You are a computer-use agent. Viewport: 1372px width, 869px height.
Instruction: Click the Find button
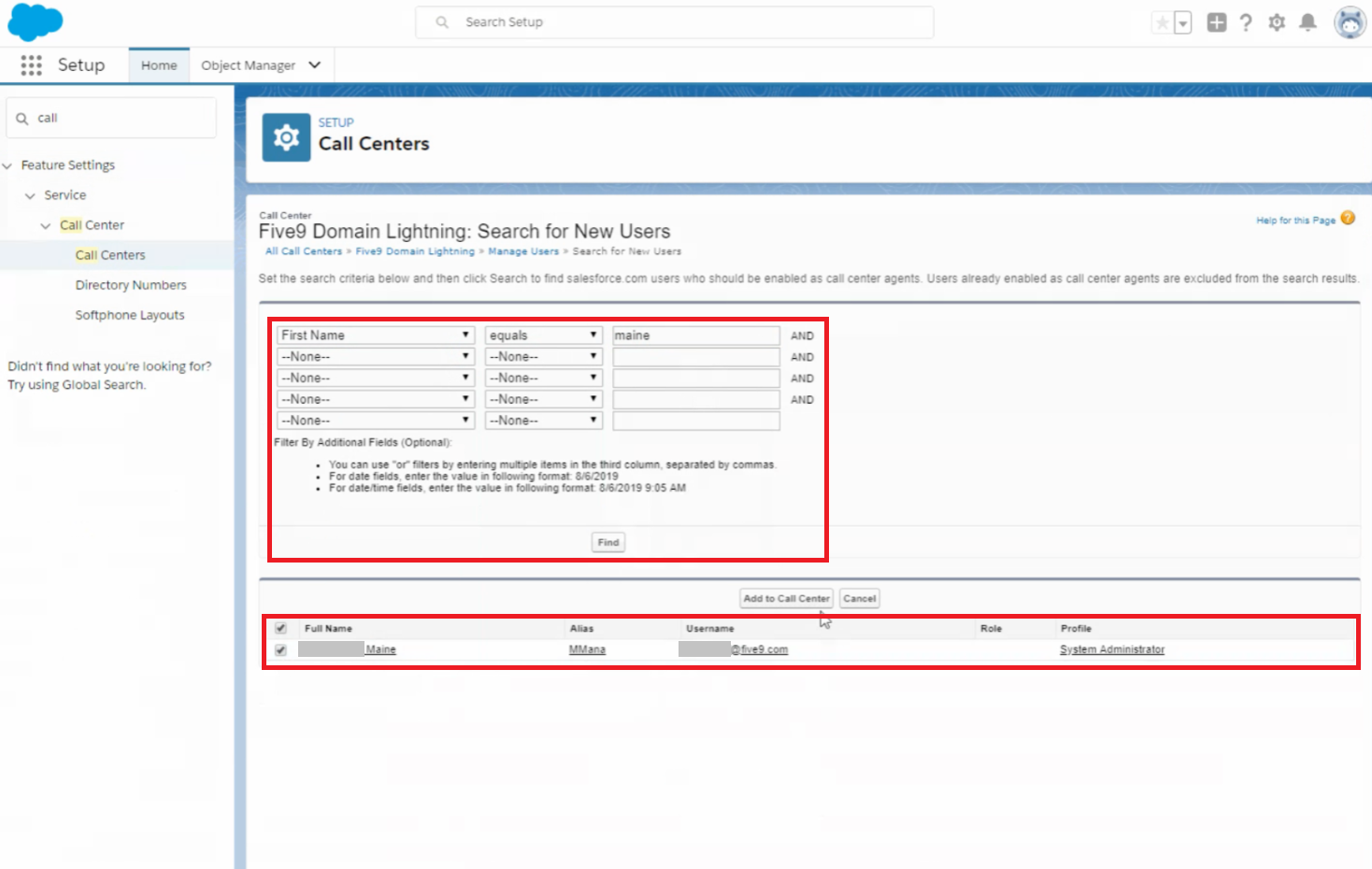pyautogui.click(x=608, y=542)
